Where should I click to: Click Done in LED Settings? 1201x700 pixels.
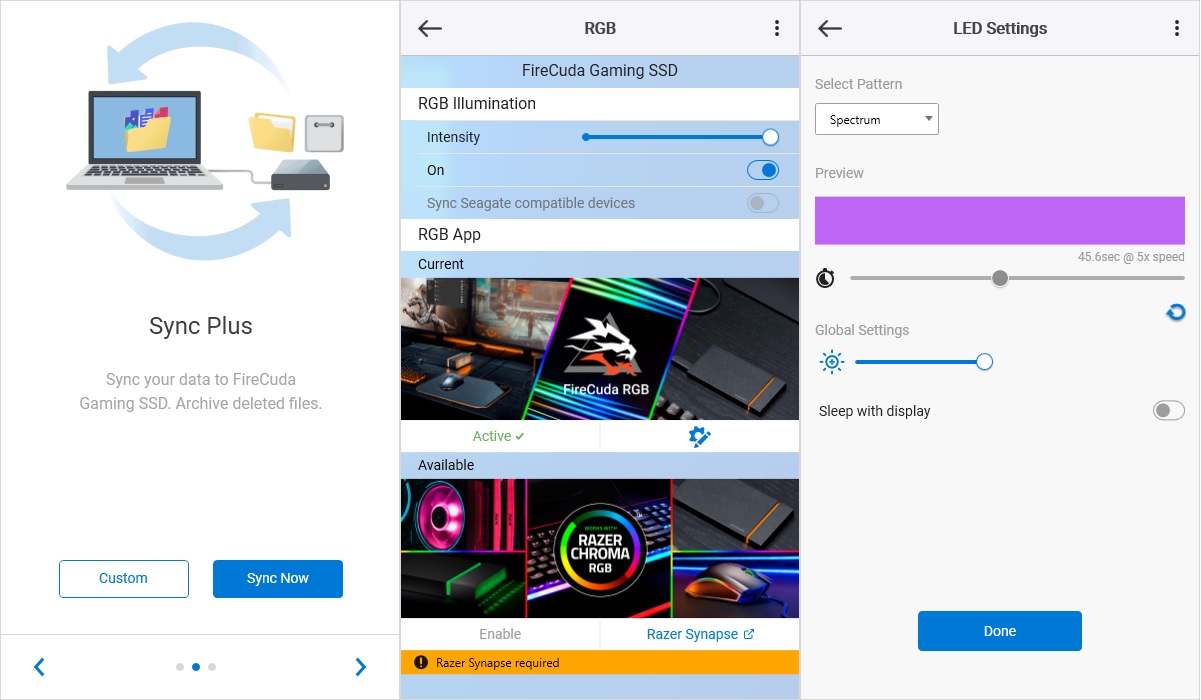click(1000, 631)
